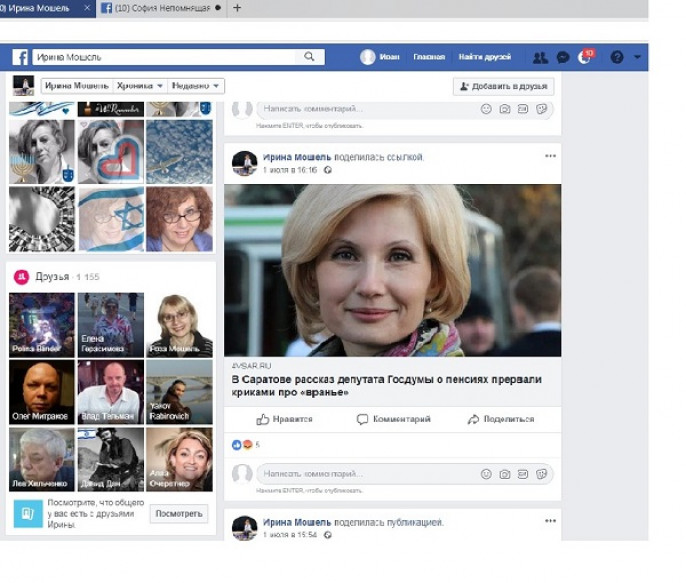Open friend Polina Bander thumbnail
This screenshot has width=686, height=583.
point(42,325)
